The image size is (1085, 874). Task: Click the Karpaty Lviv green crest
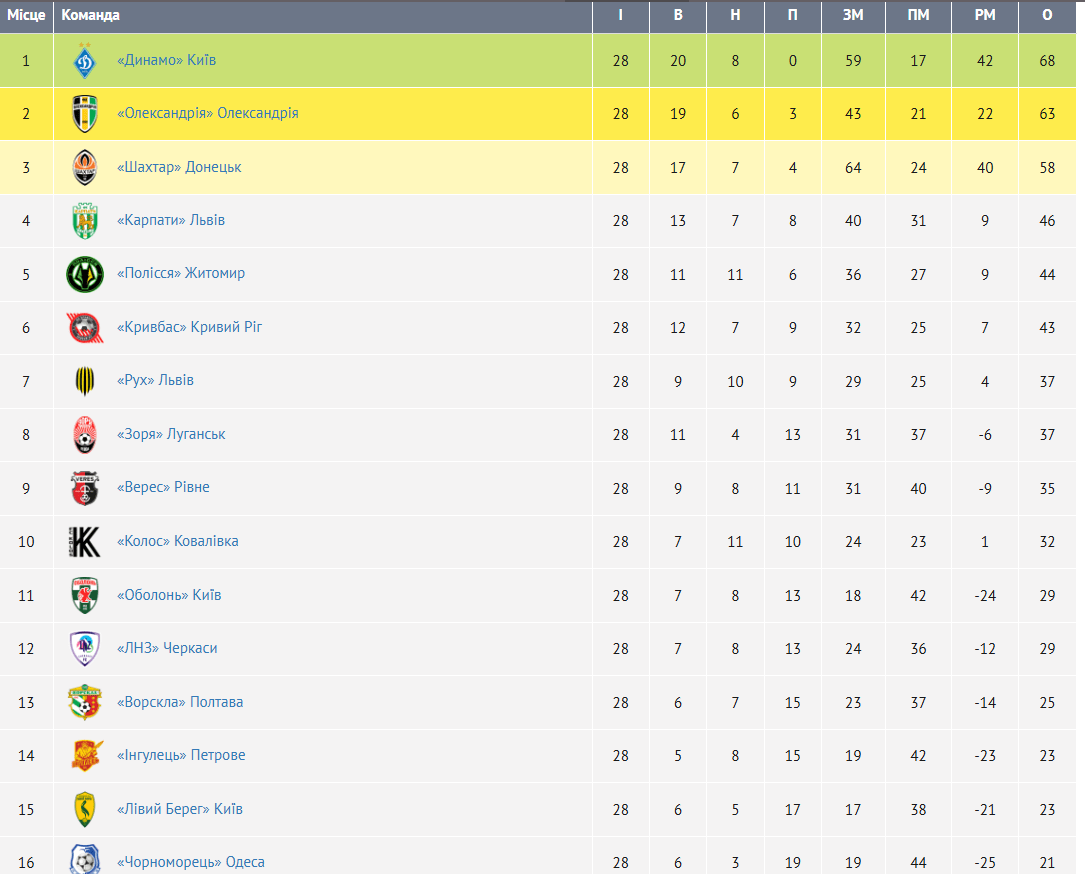click(x=85, y=221)
